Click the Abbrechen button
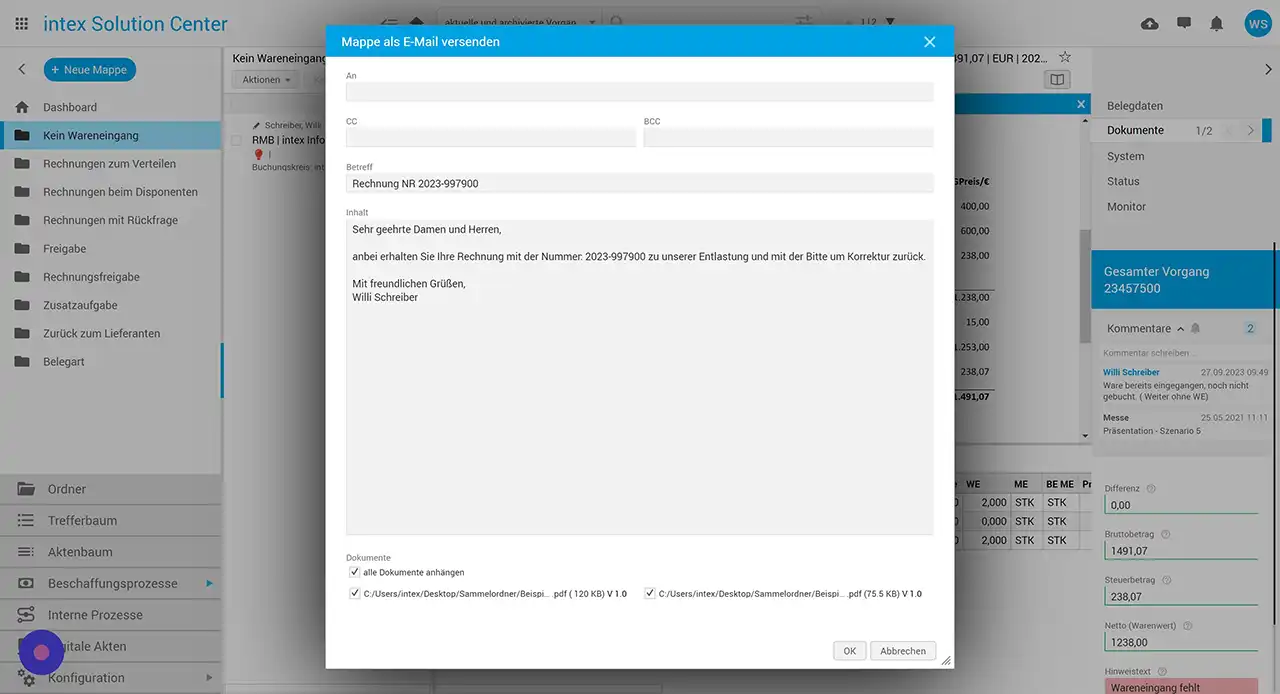 coord(903,651)
